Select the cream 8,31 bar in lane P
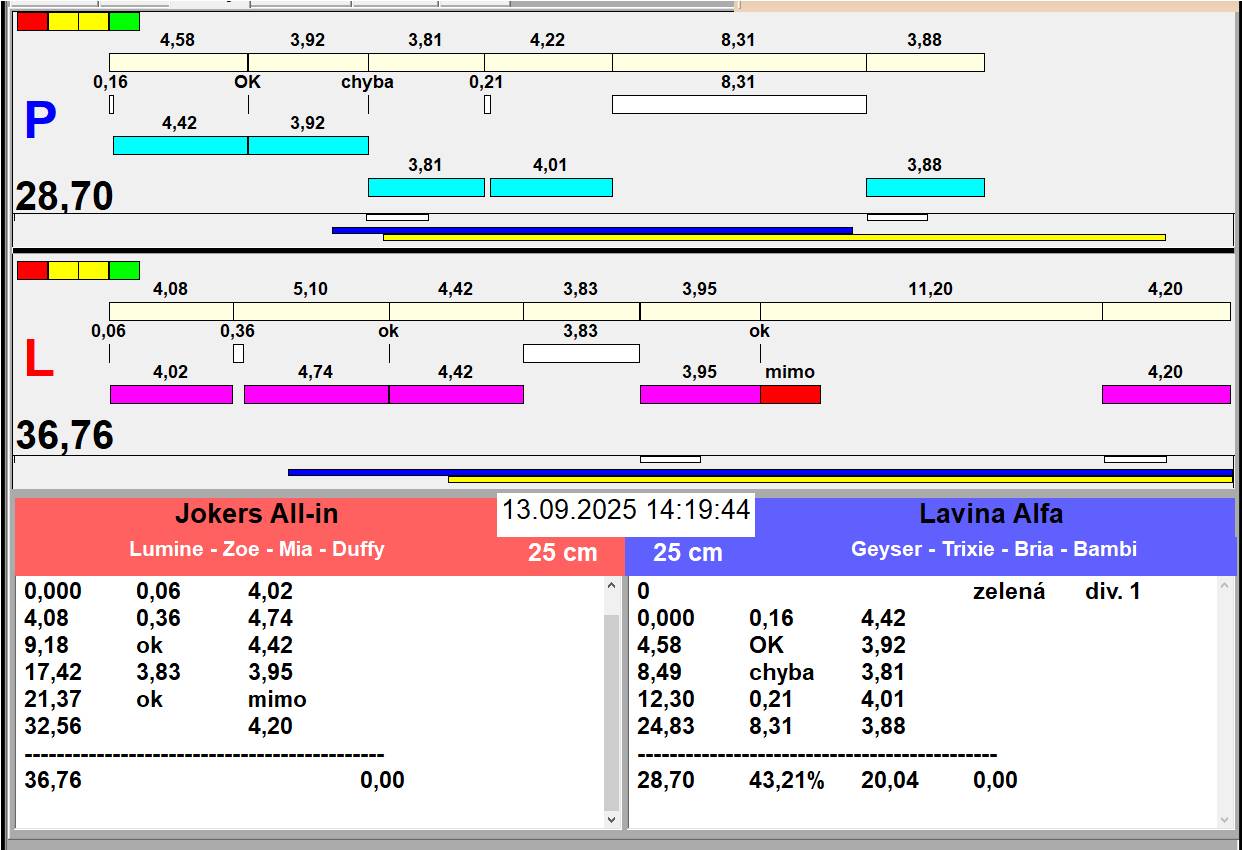 tap(739, 62)
